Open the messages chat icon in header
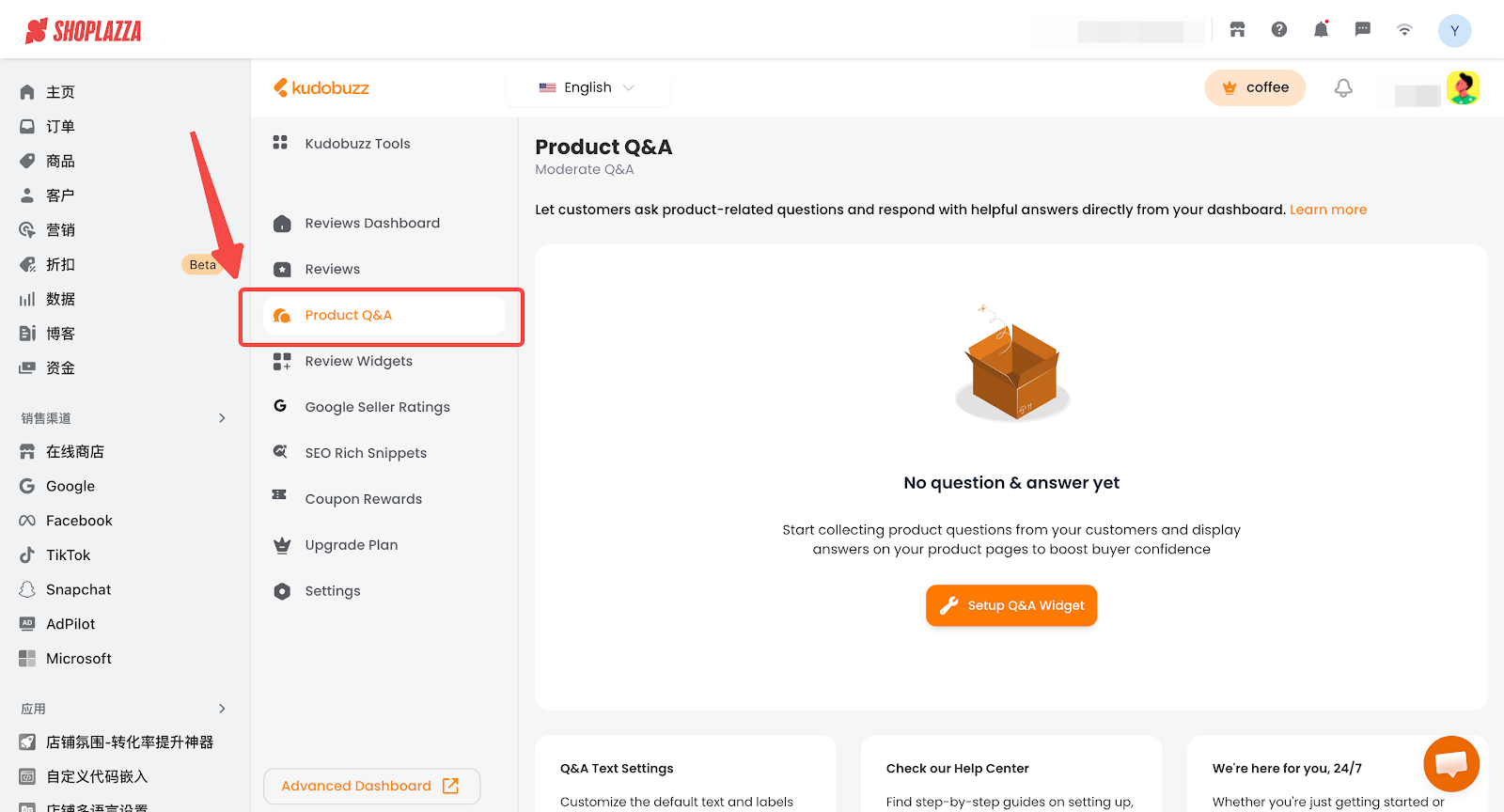The height and width of the screenshot is (812, 1504). point(1363,30)
